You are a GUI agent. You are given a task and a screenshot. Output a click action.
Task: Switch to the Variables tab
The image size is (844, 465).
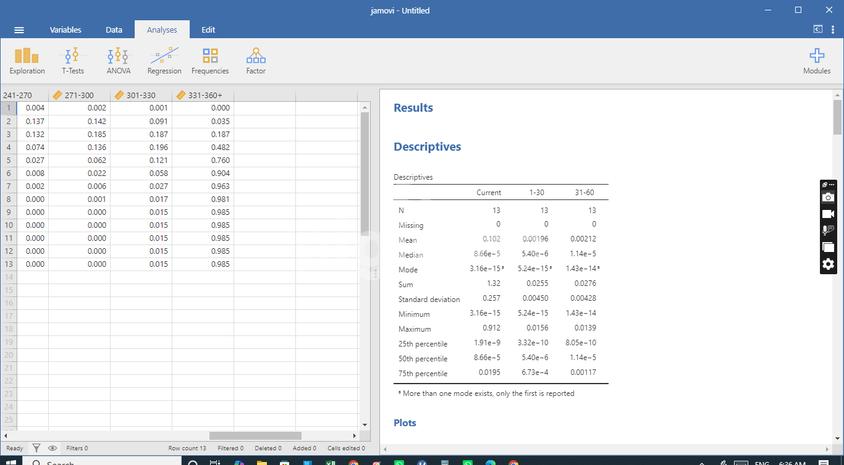click(65, 30)
